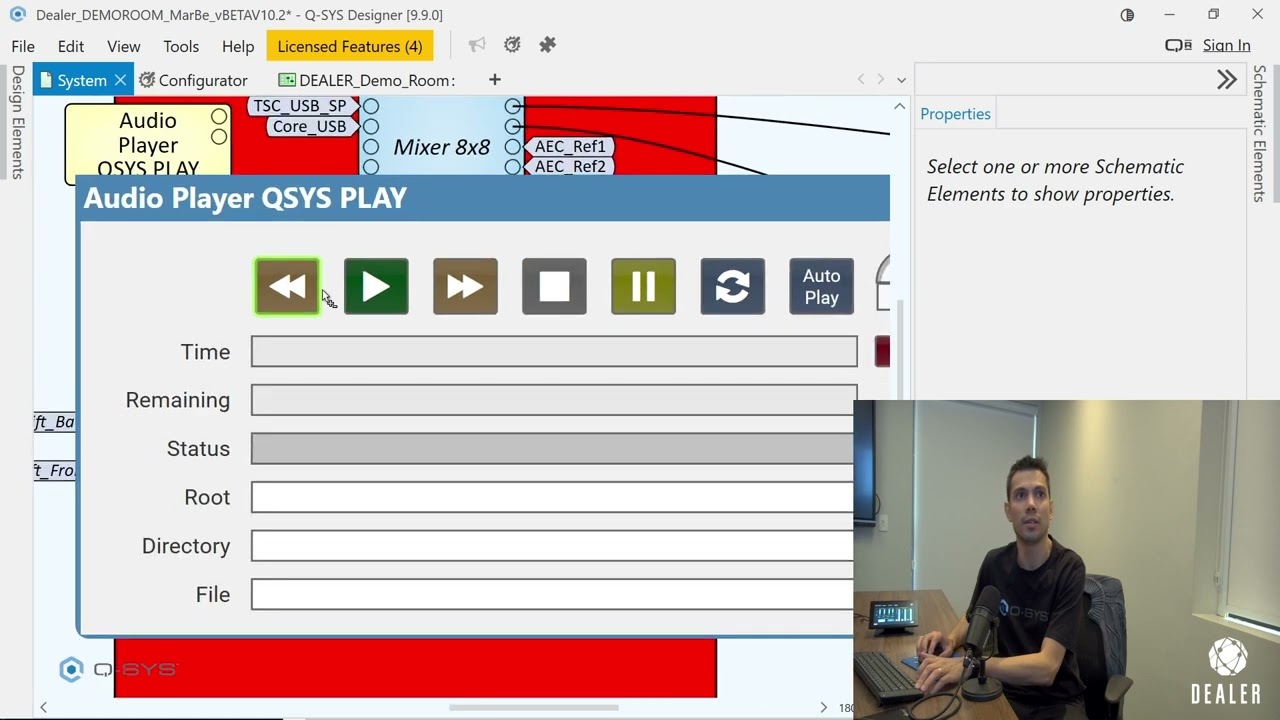1280x720 pixels.
Task: Open the View menu
Action: coord(124,46)
